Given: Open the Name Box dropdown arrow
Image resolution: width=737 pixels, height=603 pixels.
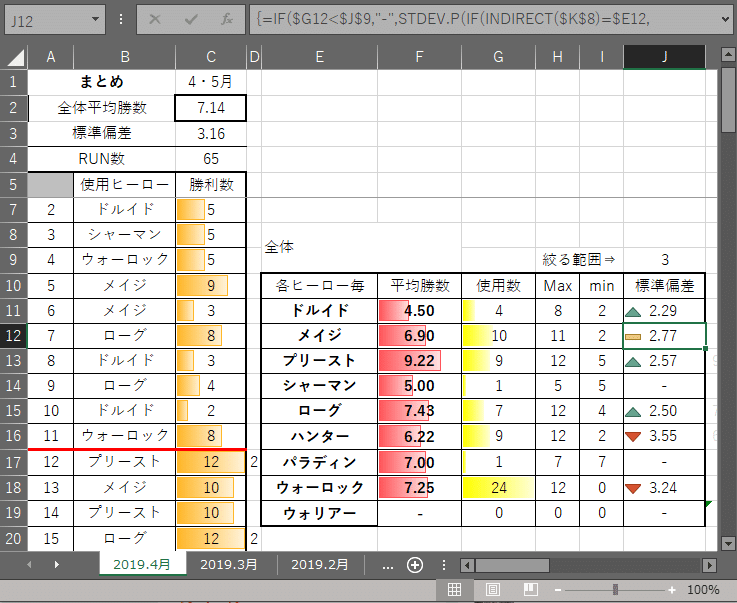Looking at the screenshot, I should pos(95,19).
